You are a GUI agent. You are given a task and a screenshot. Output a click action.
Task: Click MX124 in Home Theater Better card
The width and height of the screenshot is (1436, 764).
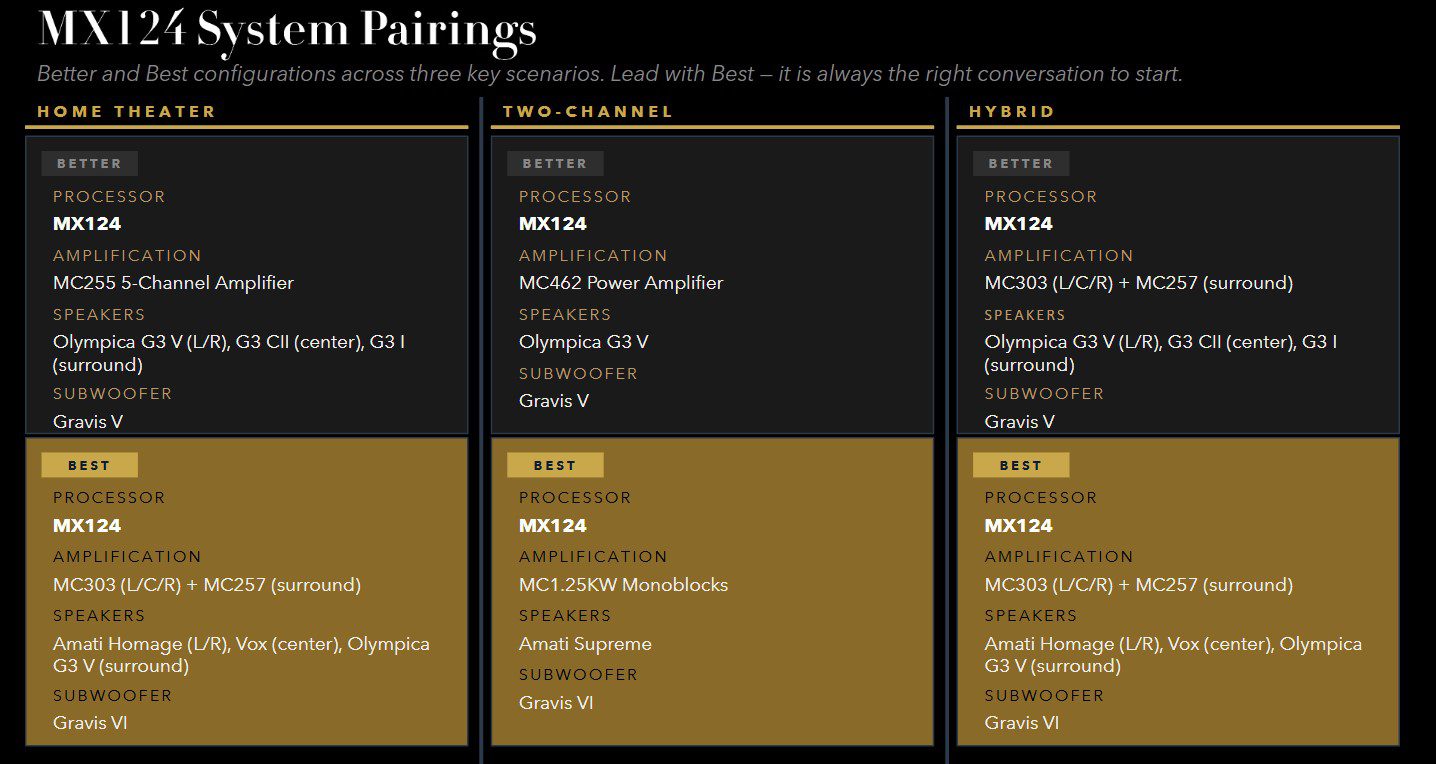coord(87,224)
